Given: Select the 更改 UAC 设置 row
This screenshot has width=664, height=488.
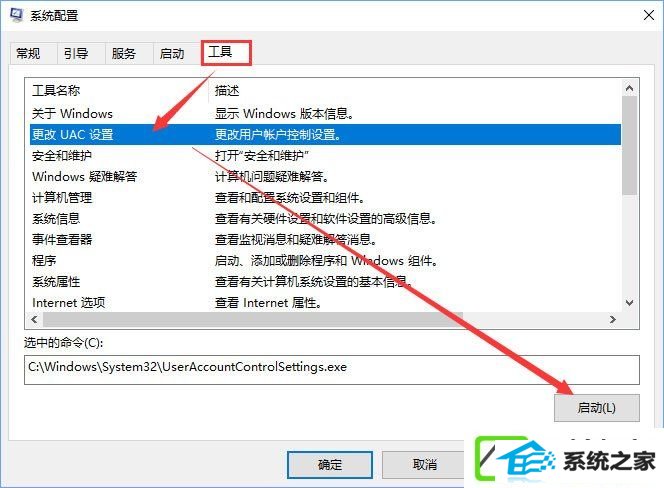Looking at the screenshot, I should [325, 135].
